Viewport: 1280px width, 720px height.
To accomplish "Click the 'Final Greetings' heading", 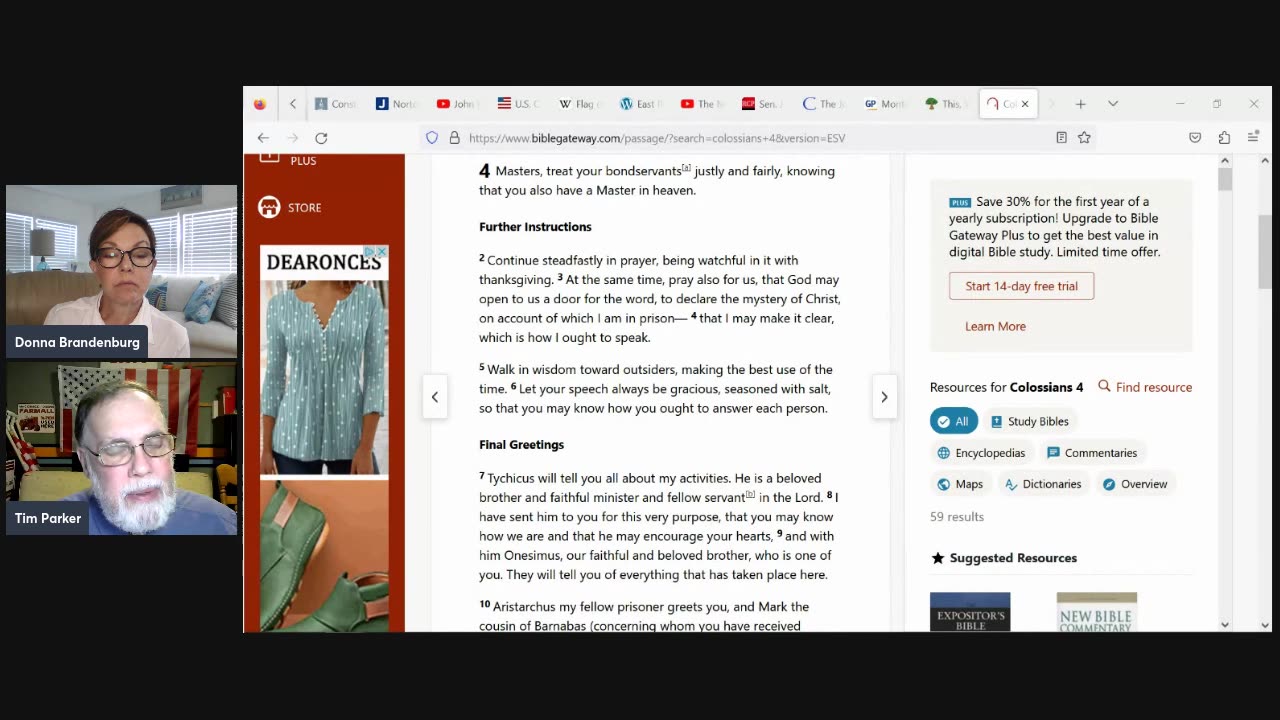I will [x=521, y=445].
